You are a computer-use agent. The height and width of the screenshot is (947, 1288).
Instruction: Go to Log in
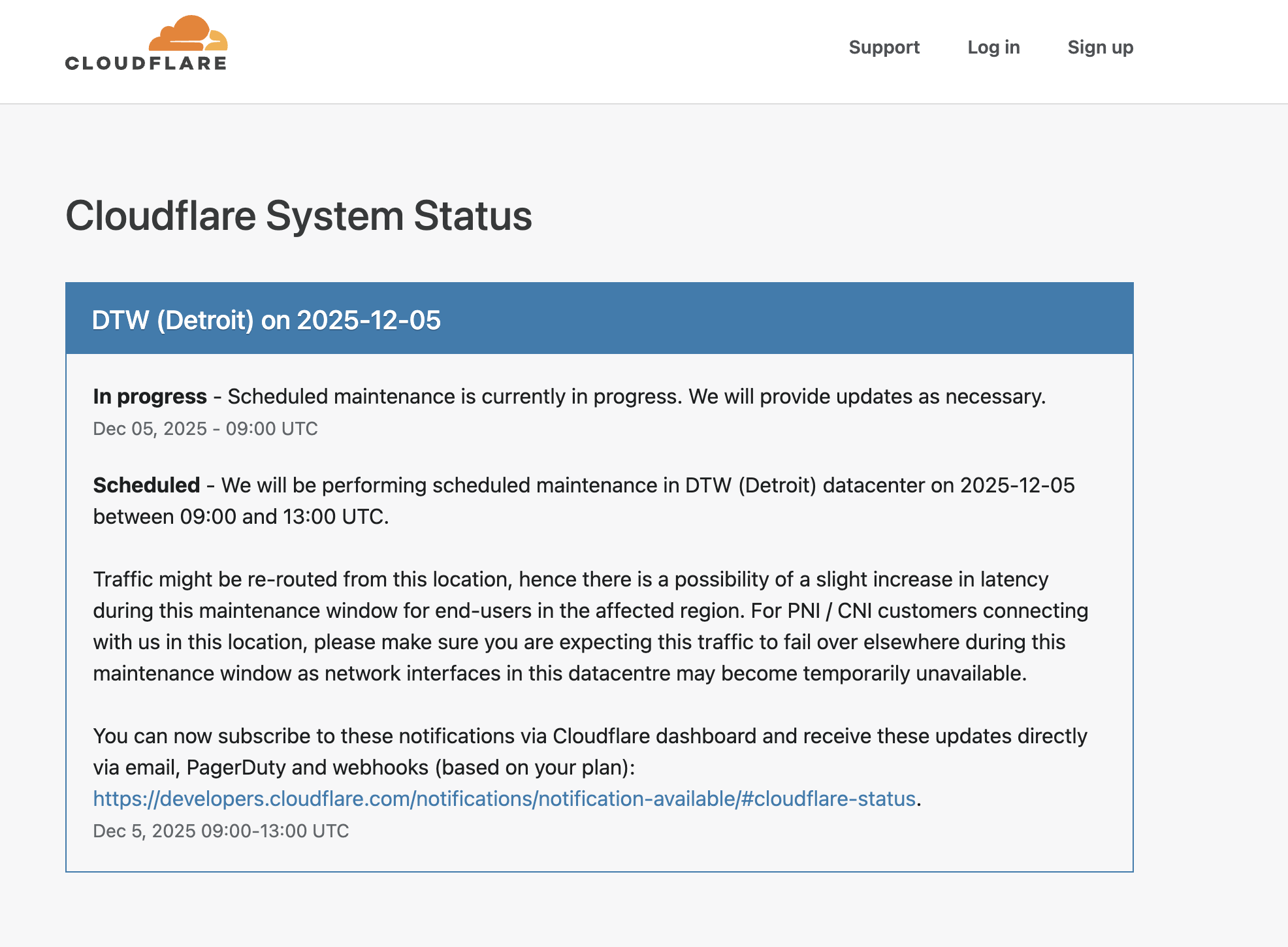pos(993,47)
